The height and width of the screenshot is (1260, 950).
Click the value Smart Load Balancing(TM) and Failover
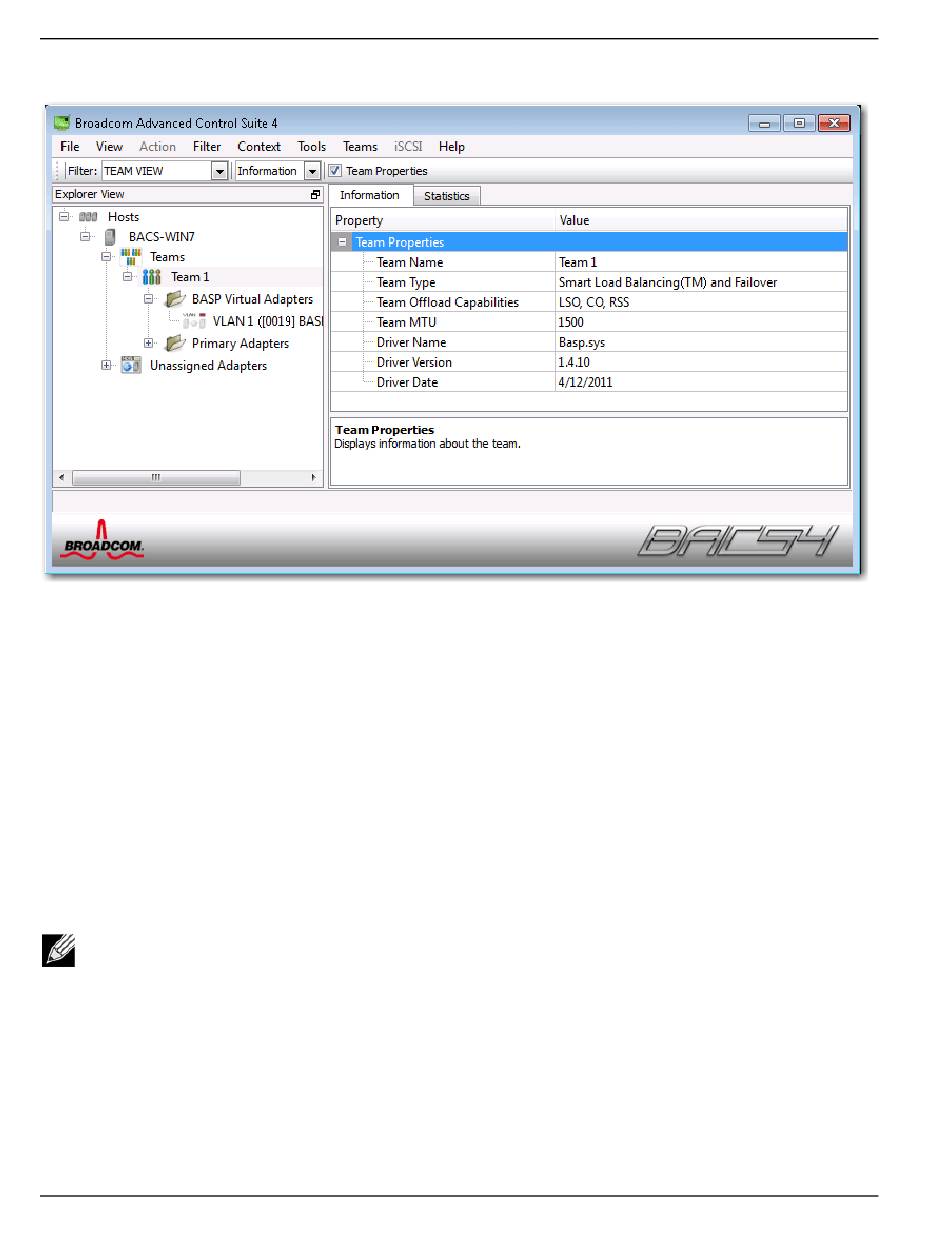pos(668,282)
